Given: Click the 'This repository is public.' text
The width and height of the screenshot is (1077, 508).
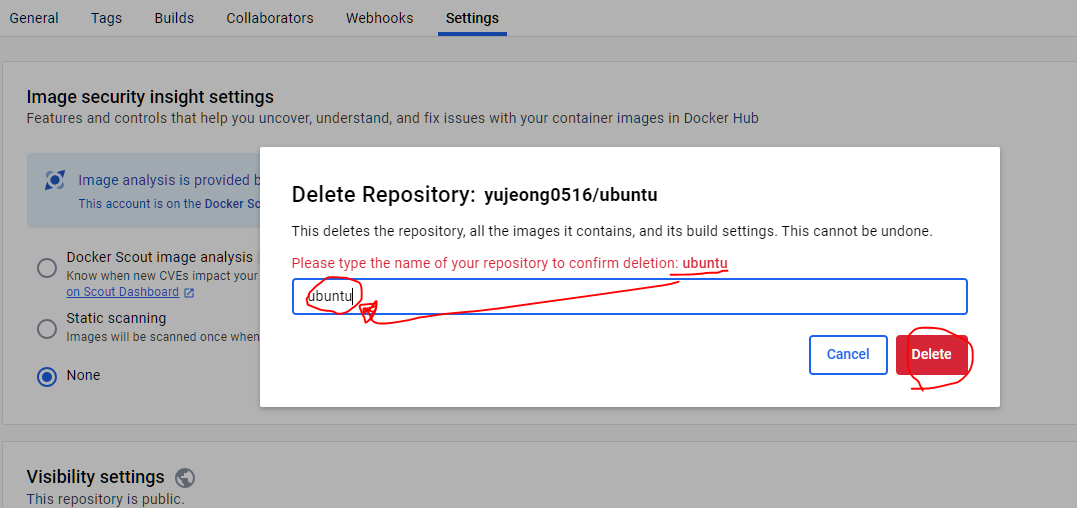Looking at the screenshot, I should coord(106,499).
